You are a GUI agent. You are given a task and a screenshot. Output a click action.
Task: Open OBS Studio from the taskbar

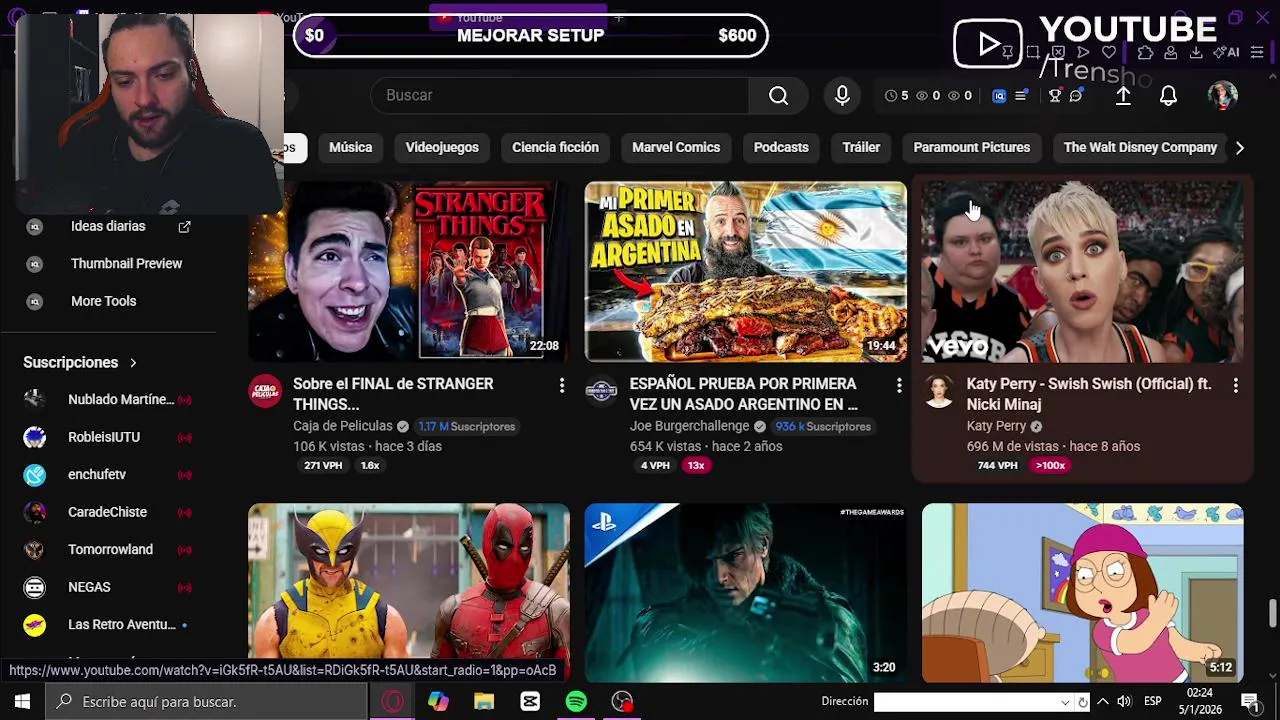click(622, 702)
